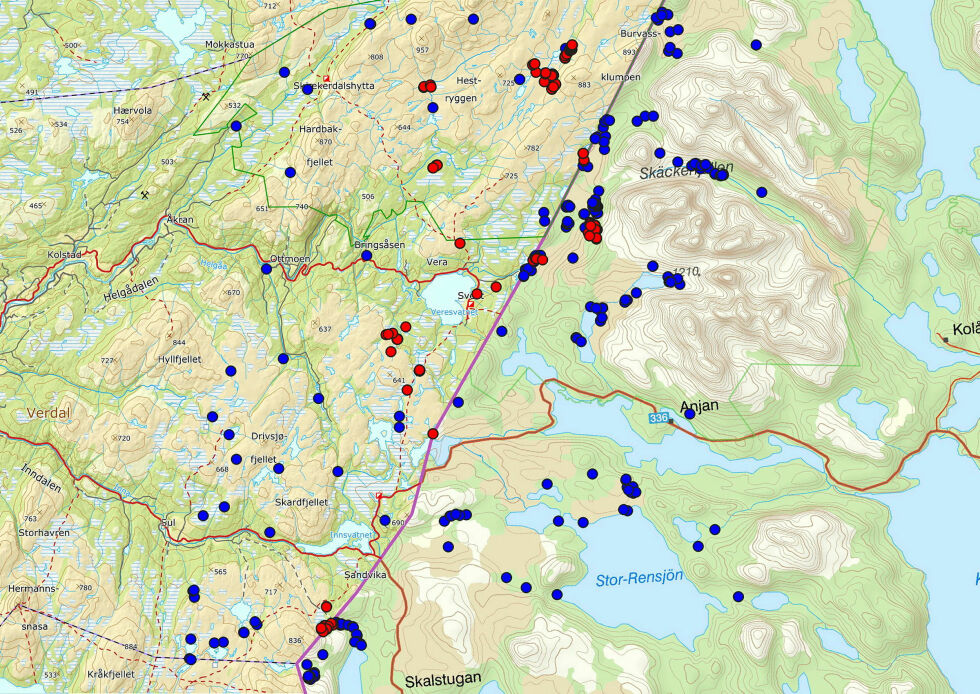Click the Åkran place label
Screen dimensions: 980x694
tap(180, 219)
